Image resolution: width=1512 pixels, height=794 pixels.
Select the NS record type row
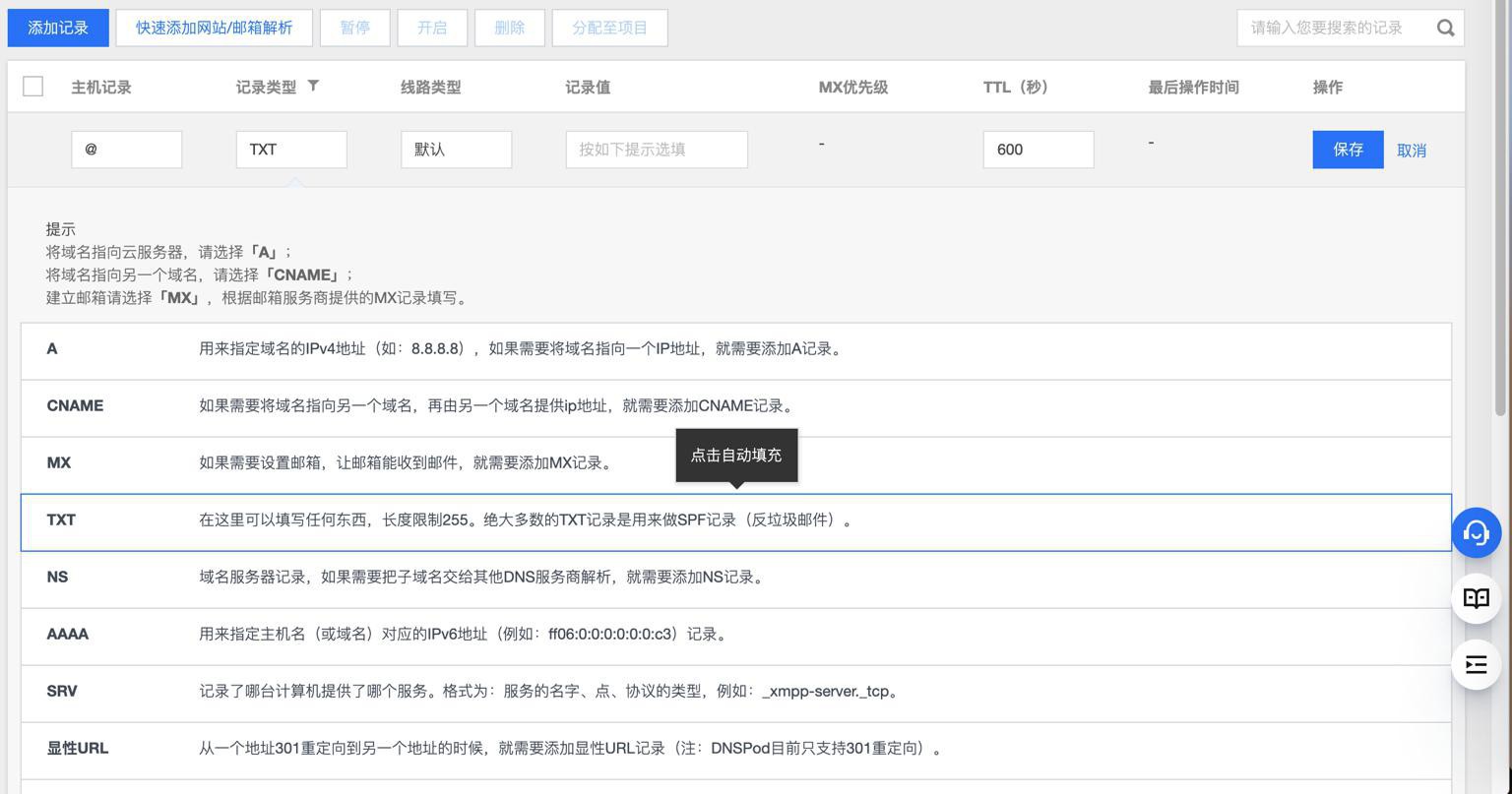(x=736, y=580)
